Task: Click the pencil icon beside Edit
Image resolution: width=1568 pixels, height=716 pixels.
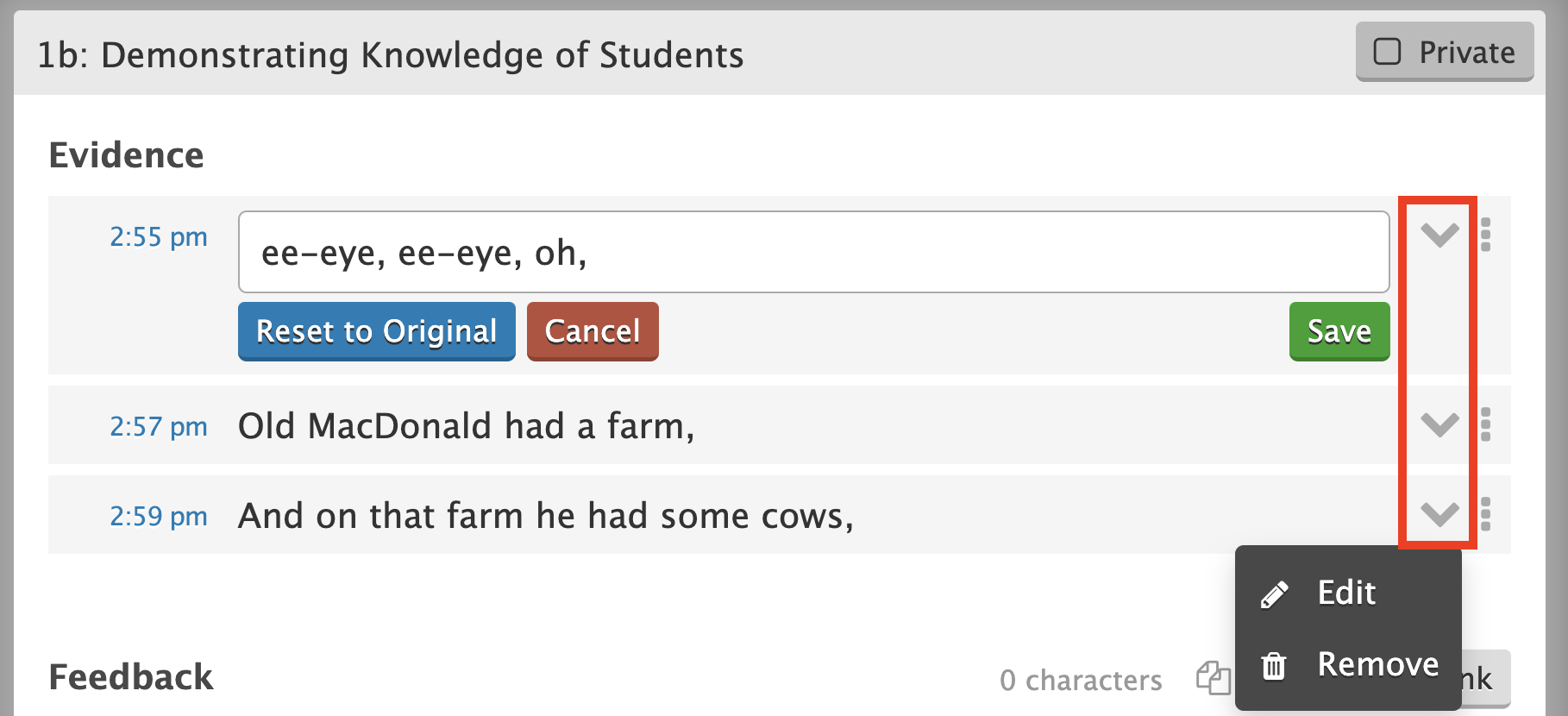Action: coord(1274,594)
